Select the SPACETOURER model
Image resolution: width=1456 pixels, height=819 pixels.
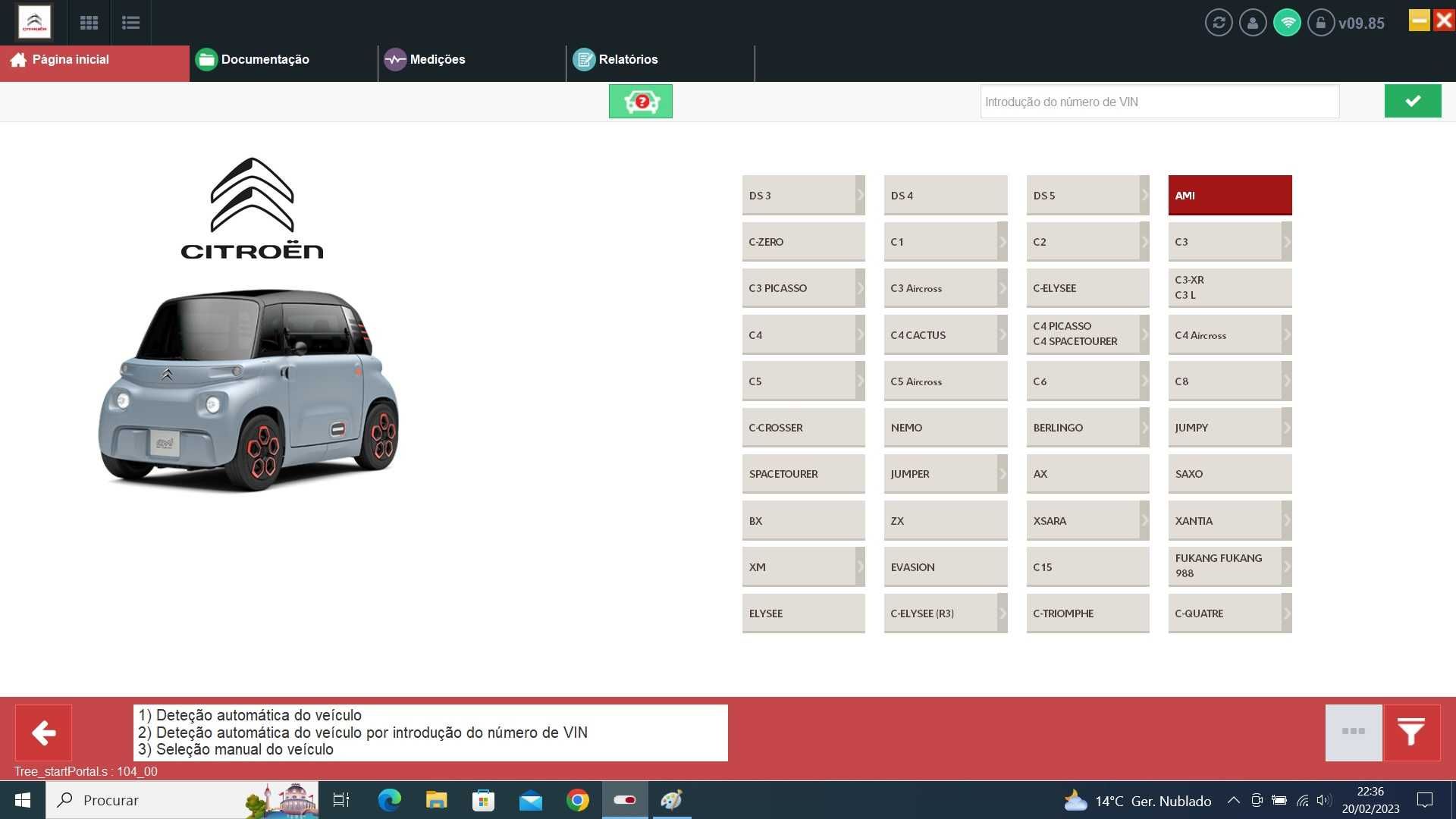803,474
